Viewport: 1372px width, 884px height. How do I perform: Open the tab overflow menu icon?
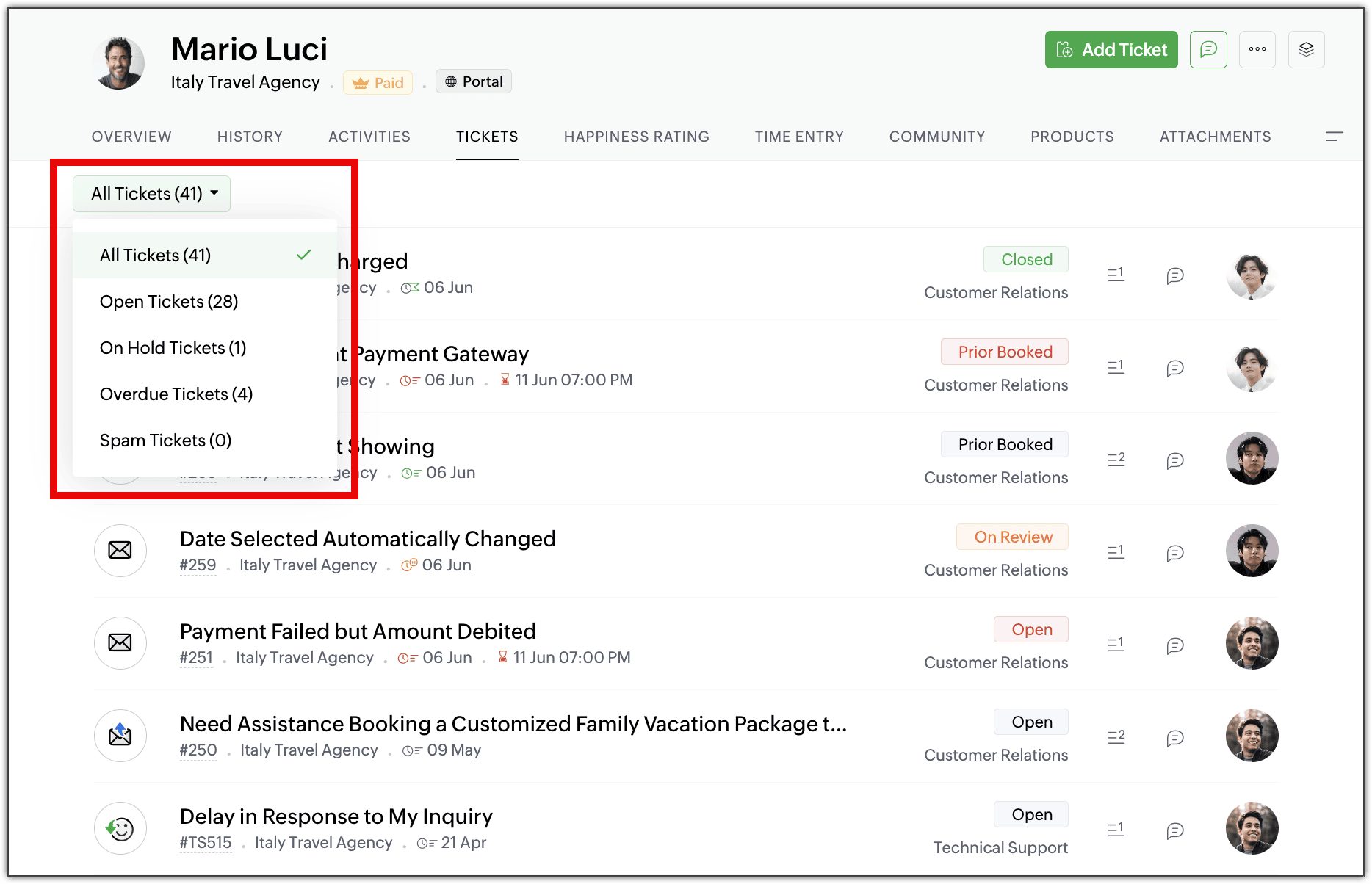pyautogui.click(x=1334, y=137)
